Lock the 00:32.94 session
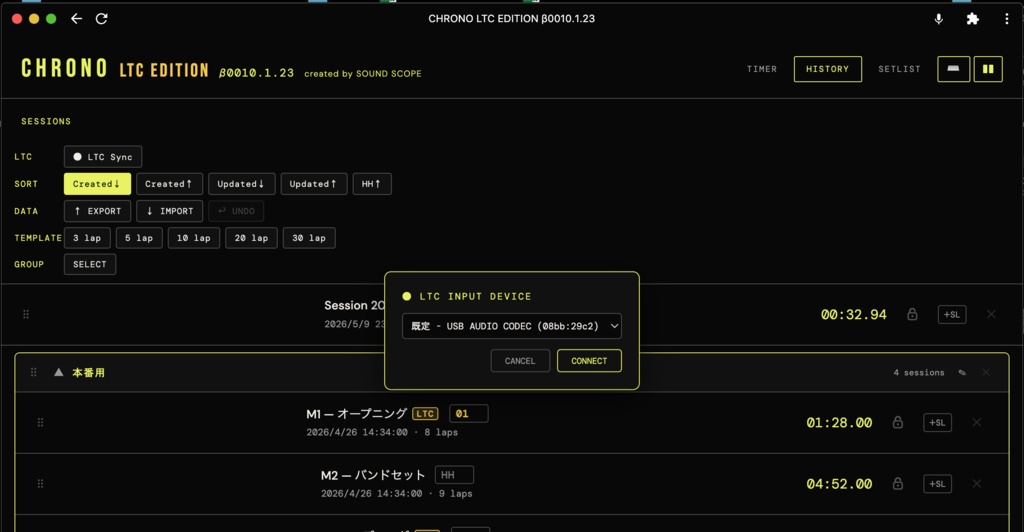Viewport: 1024px width, 532px height. (912, 315)
